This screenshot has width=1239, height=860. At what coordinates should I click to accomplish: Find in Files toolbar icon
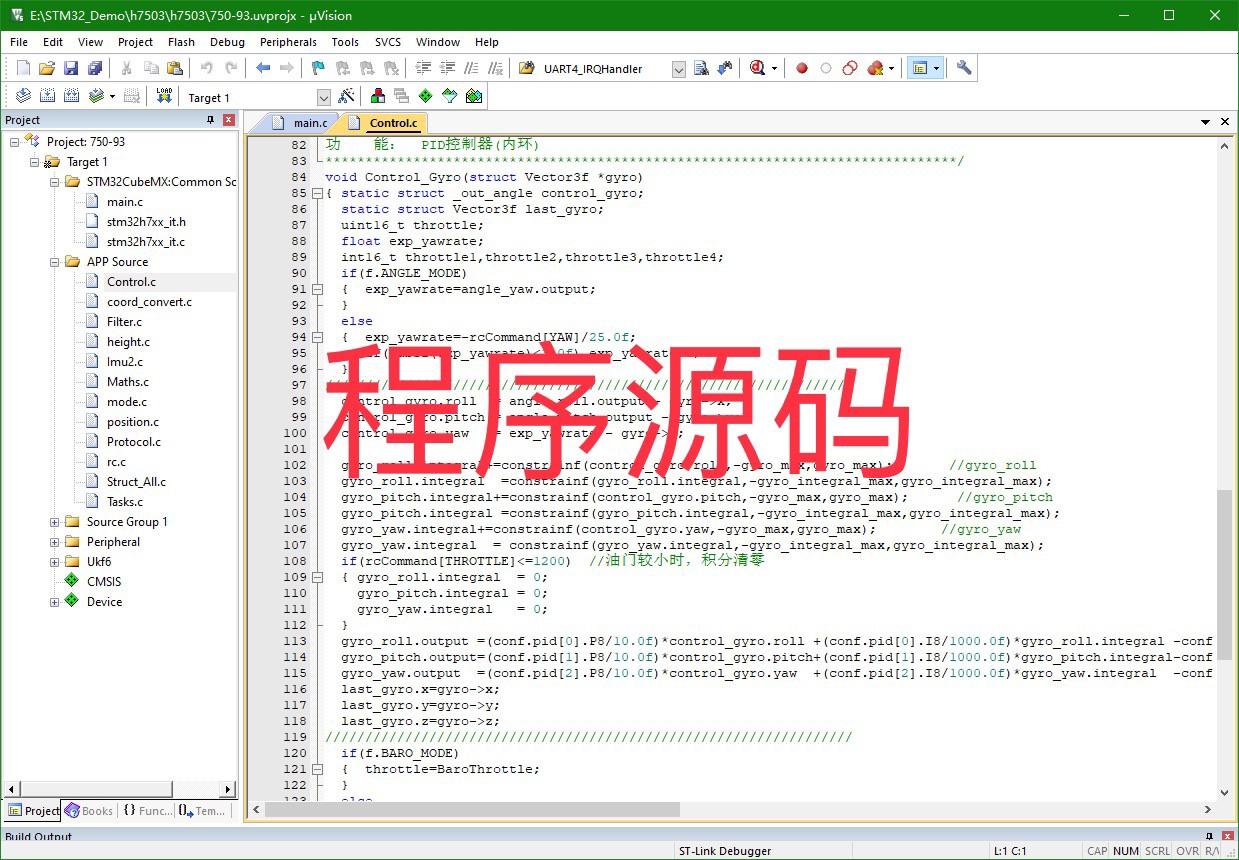527,68
